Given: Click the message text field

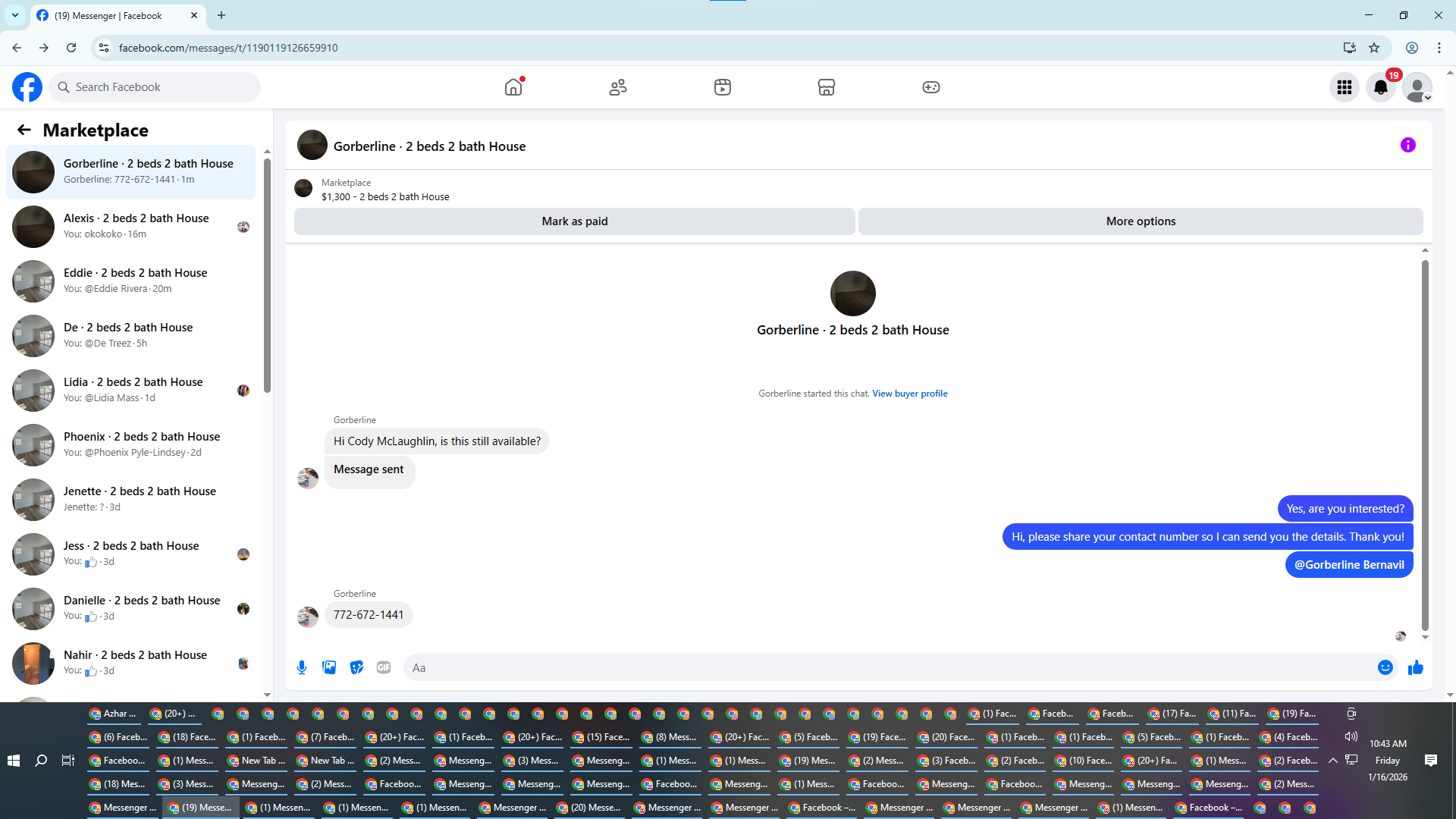Looking at the screenshot, I should (x=887, y=667).
